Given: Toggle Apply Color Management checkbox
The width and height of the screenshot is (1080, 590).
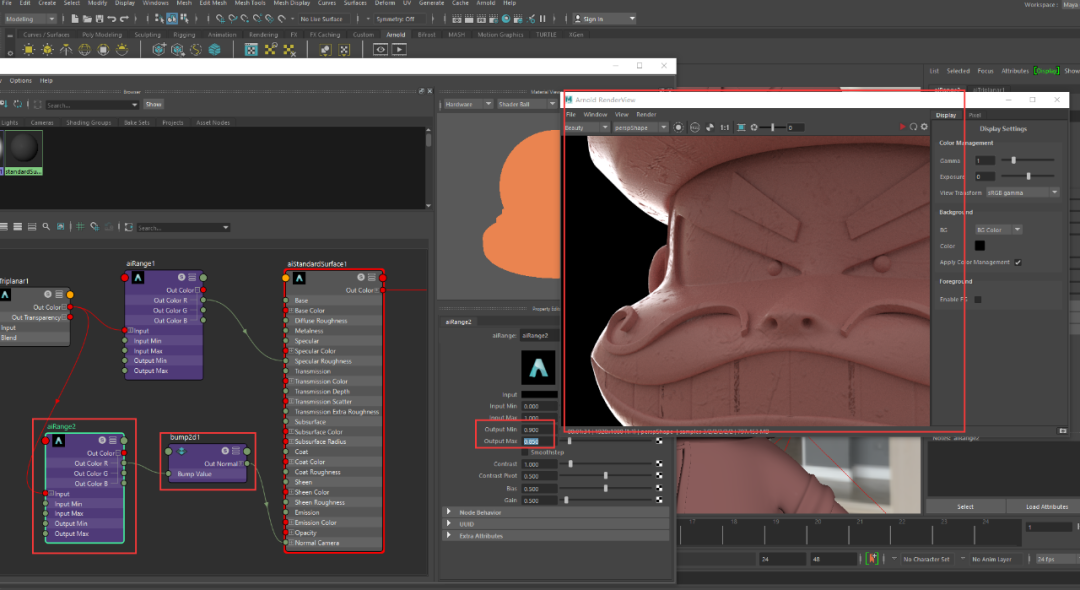Looking at the screenshot, I should coord(1017,262).
